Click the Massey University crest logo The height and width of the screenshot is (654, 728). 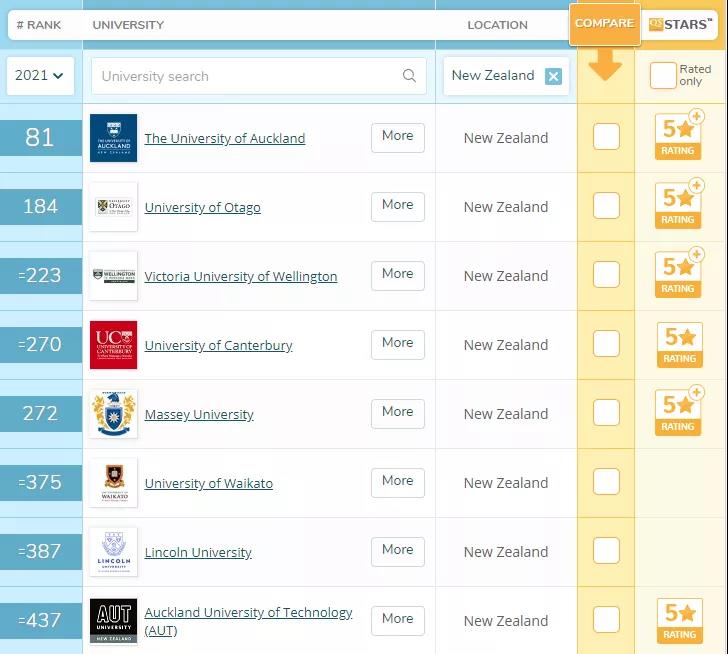(113, 414)
